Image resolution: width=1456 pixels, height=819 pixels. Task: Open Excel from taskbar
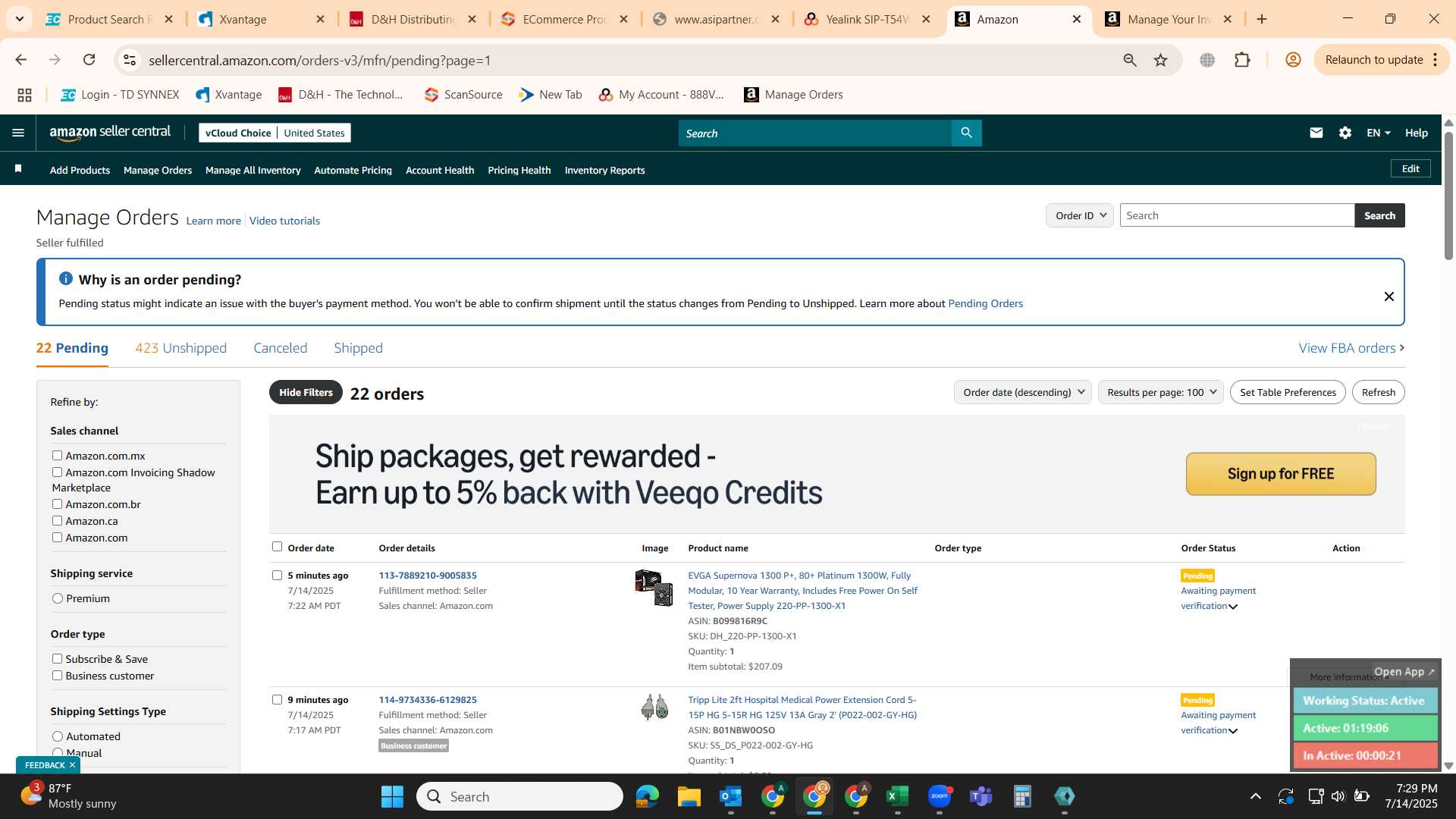click(x=897, y=796)
